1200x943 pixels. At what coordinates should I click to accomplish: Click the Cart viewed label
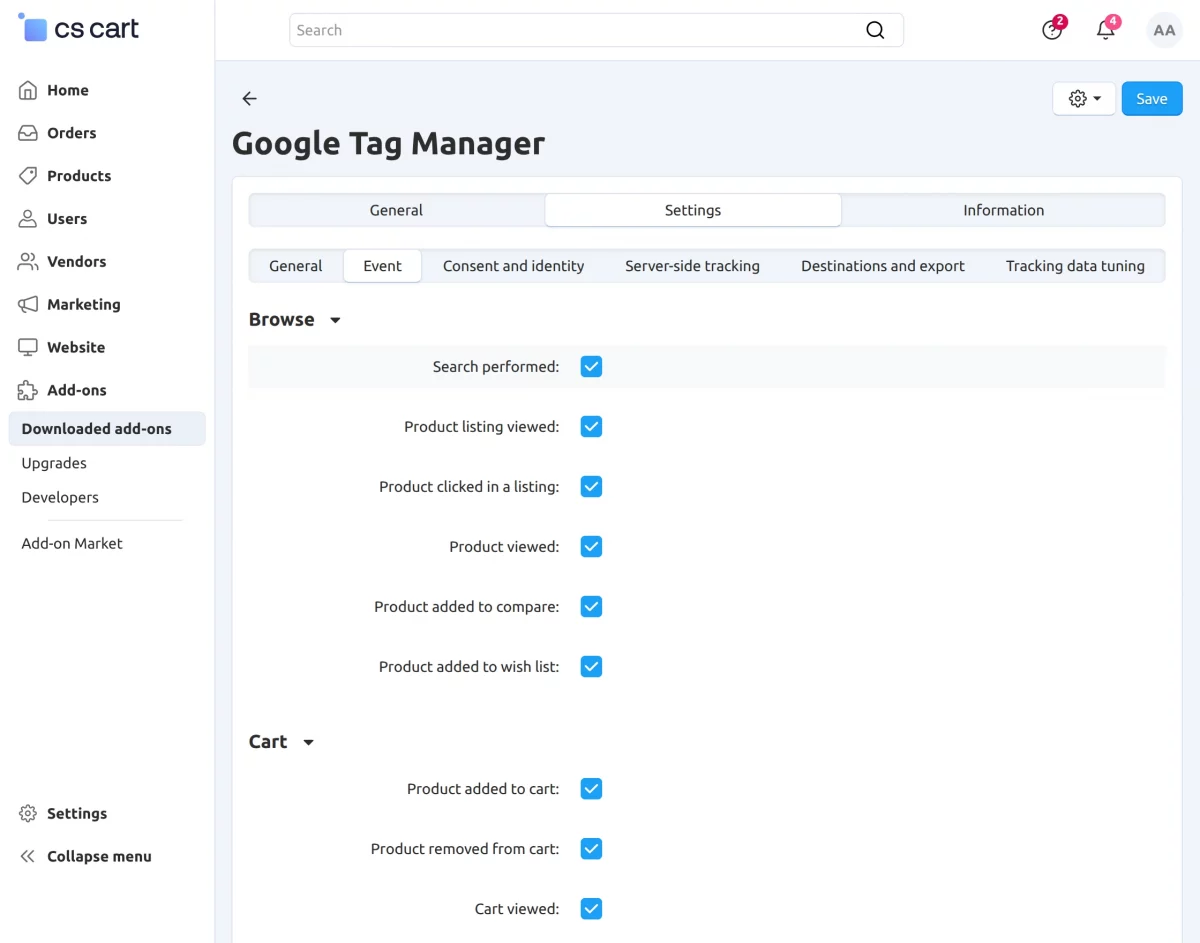(517, 909)
